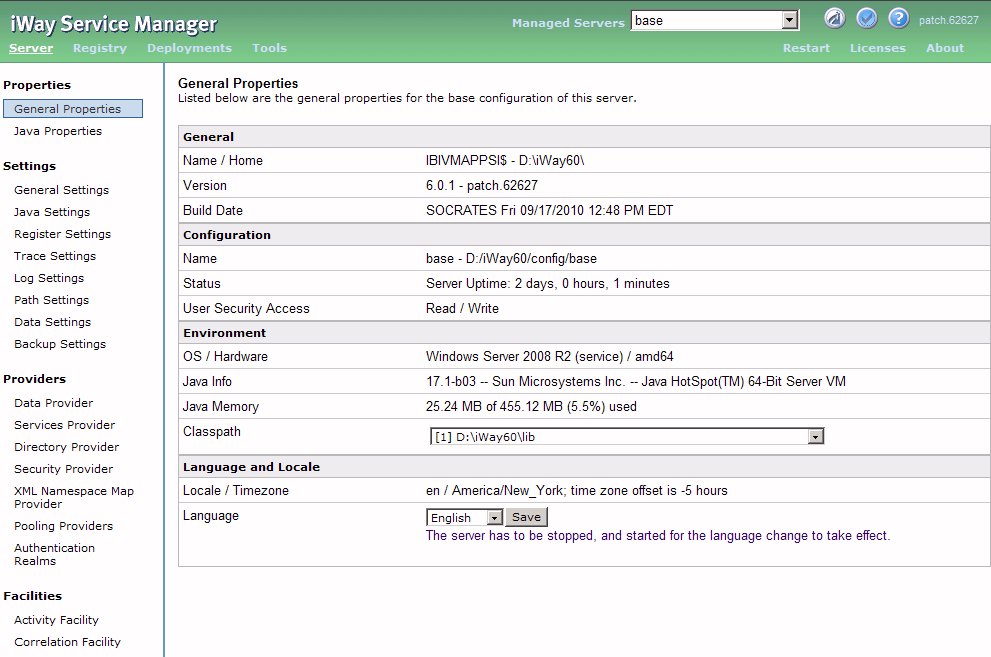
Task: Click the Server Uptime status value
Action: pos(547,284)
